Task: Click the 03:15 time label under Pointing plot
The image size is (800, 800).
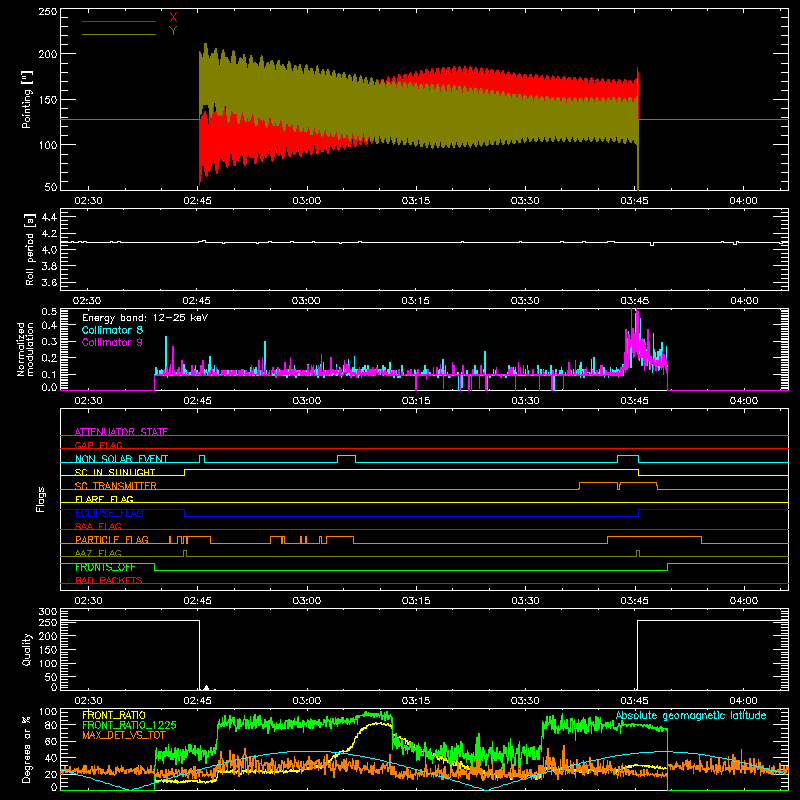Action: [x=416, y=201]
